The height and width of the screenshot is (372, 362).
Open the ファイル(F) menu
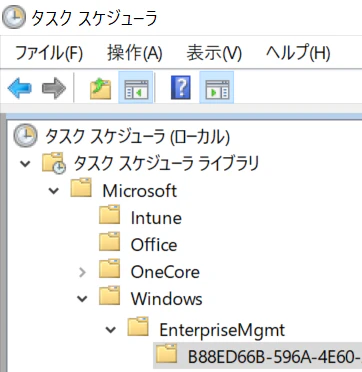tap(49, 53)
